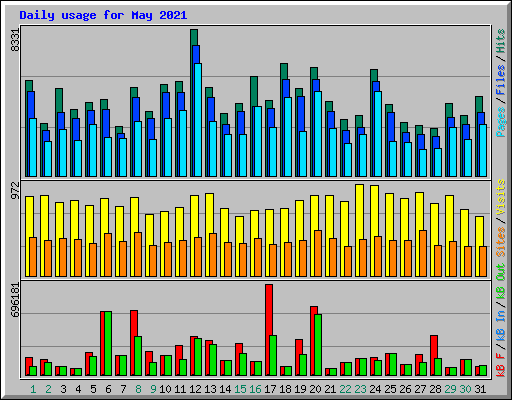512x400 pixels.
Task: Click the "Sites" legend label
Action: (x=501, y=242)
